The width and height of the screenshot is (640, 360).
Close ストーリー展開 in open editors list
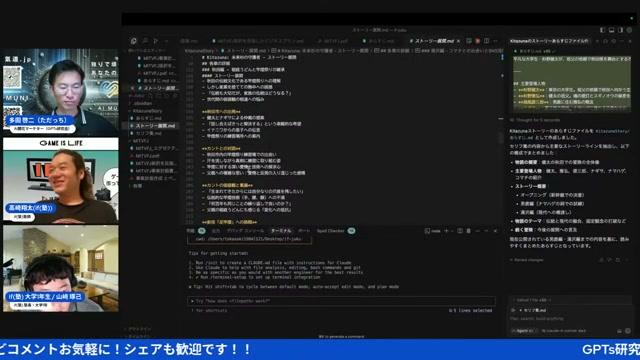coord(132,88)
